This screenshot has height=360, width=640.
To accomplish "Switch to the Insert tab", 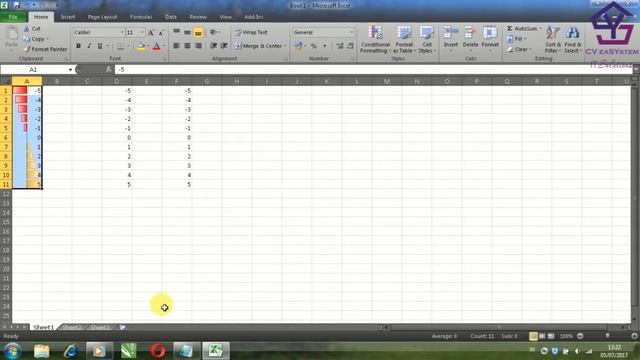I will point(68,17).
